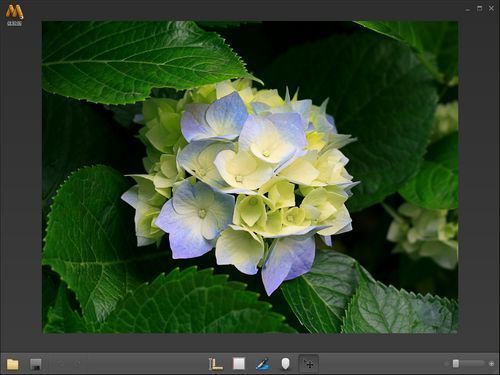Select the white oval eraser tool
The image size is (500, 375).
(x=285, y=364)
